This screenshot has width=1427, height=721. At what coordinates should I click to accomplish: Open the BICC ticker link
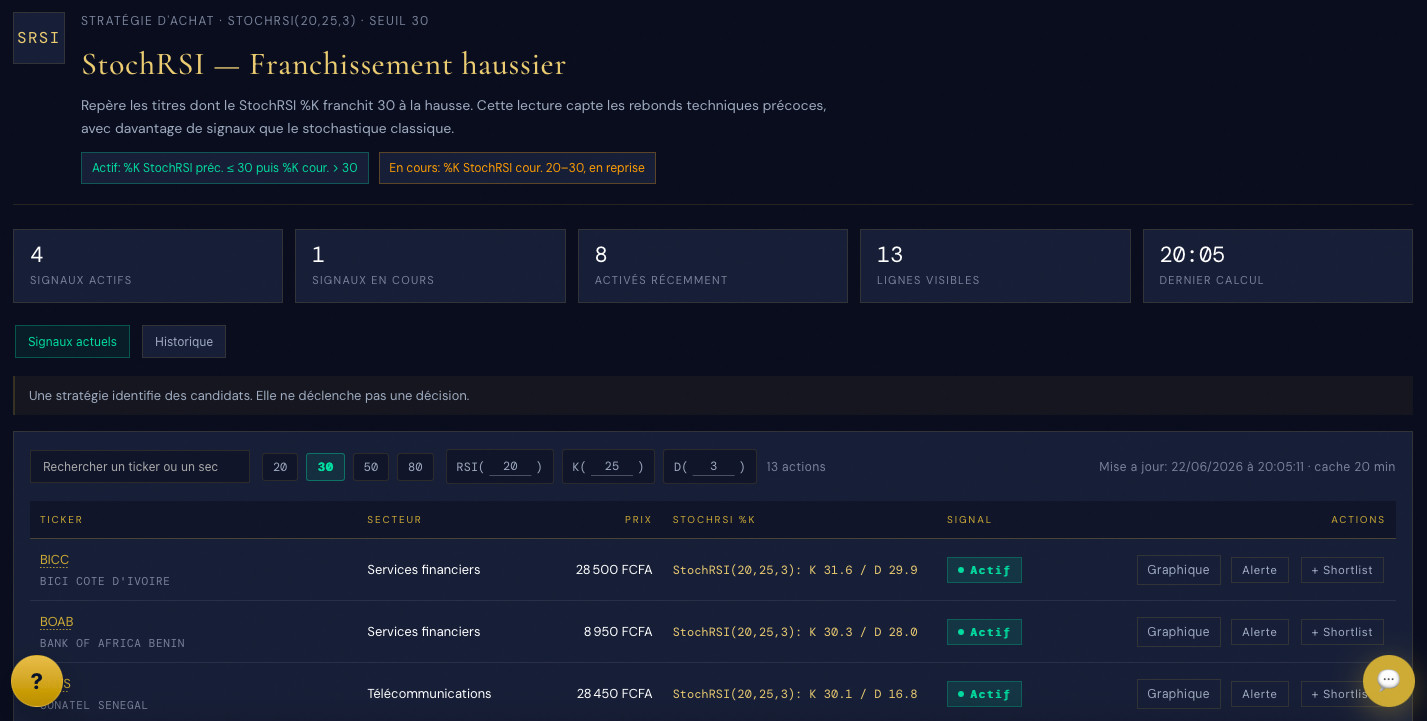click(x=54, y=560)
